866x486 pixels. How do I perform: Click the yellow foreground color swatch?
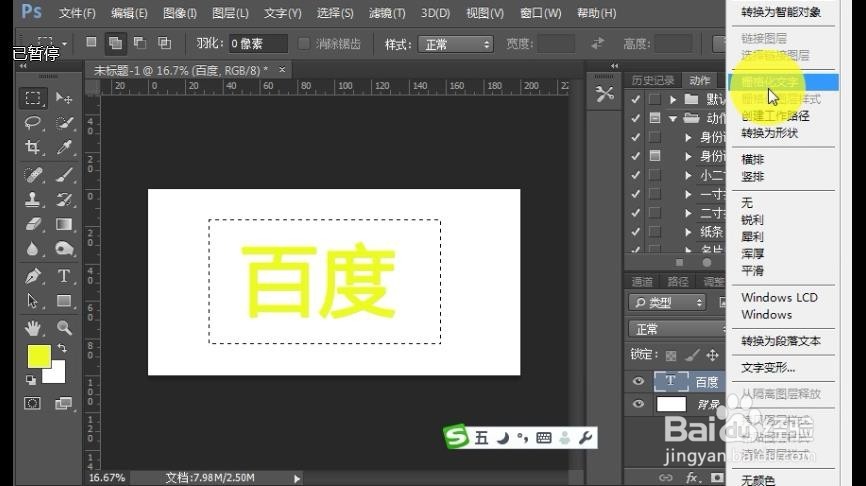pos(38,355)
